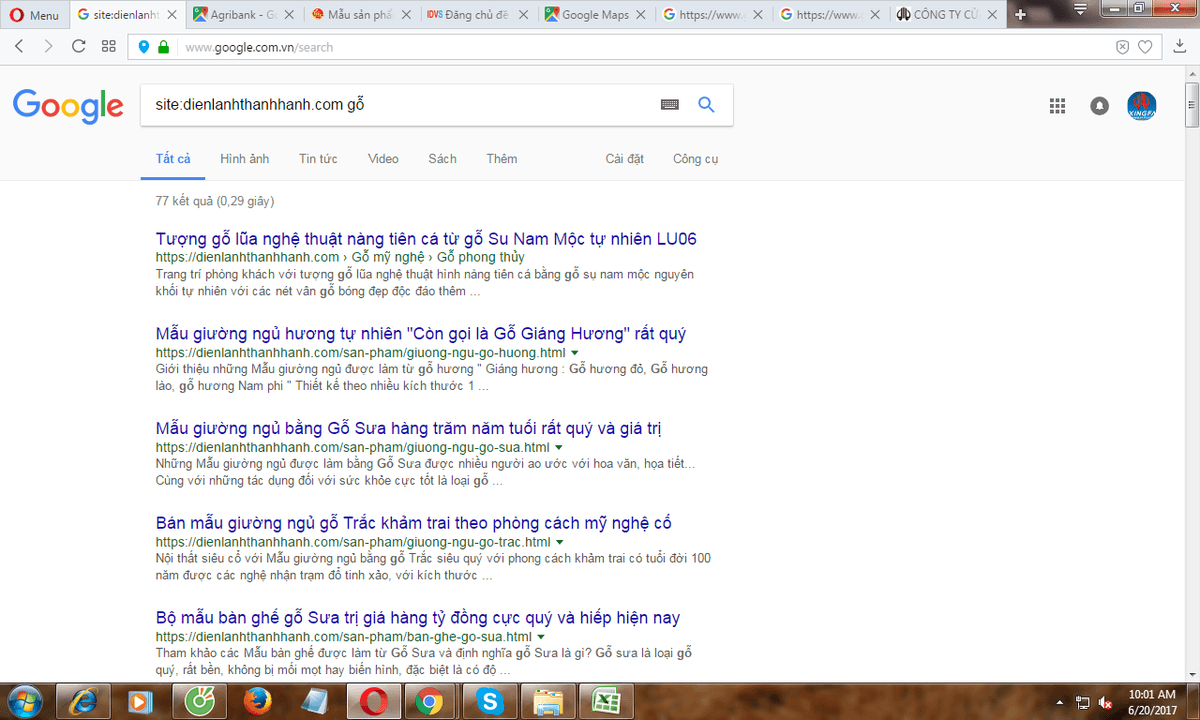Open File Explorer from taskbar
Image resolution: width=1200 pixels, height=720 pixels.
547,701
